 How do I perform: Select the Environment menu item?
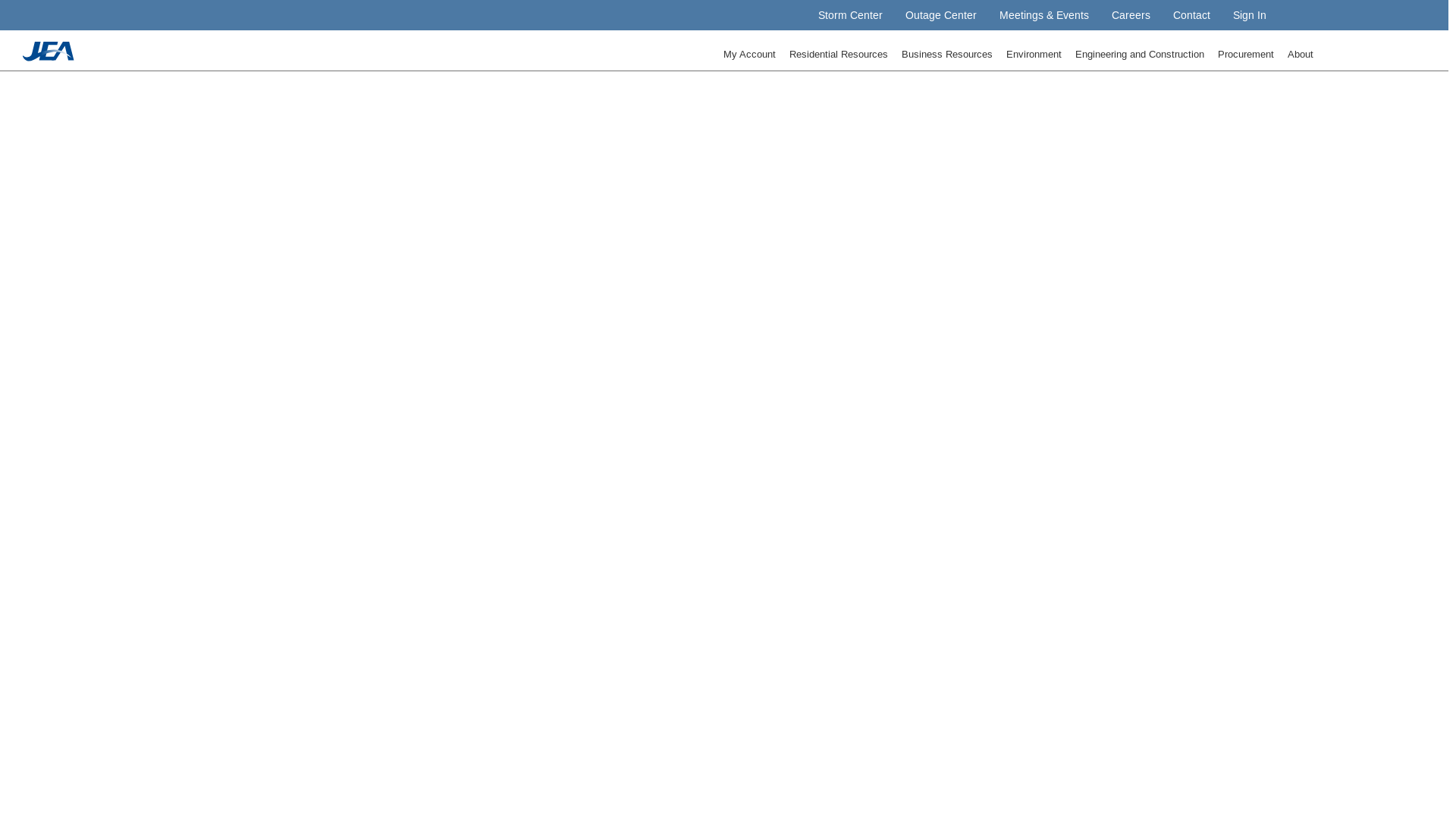pos(1034,55)
